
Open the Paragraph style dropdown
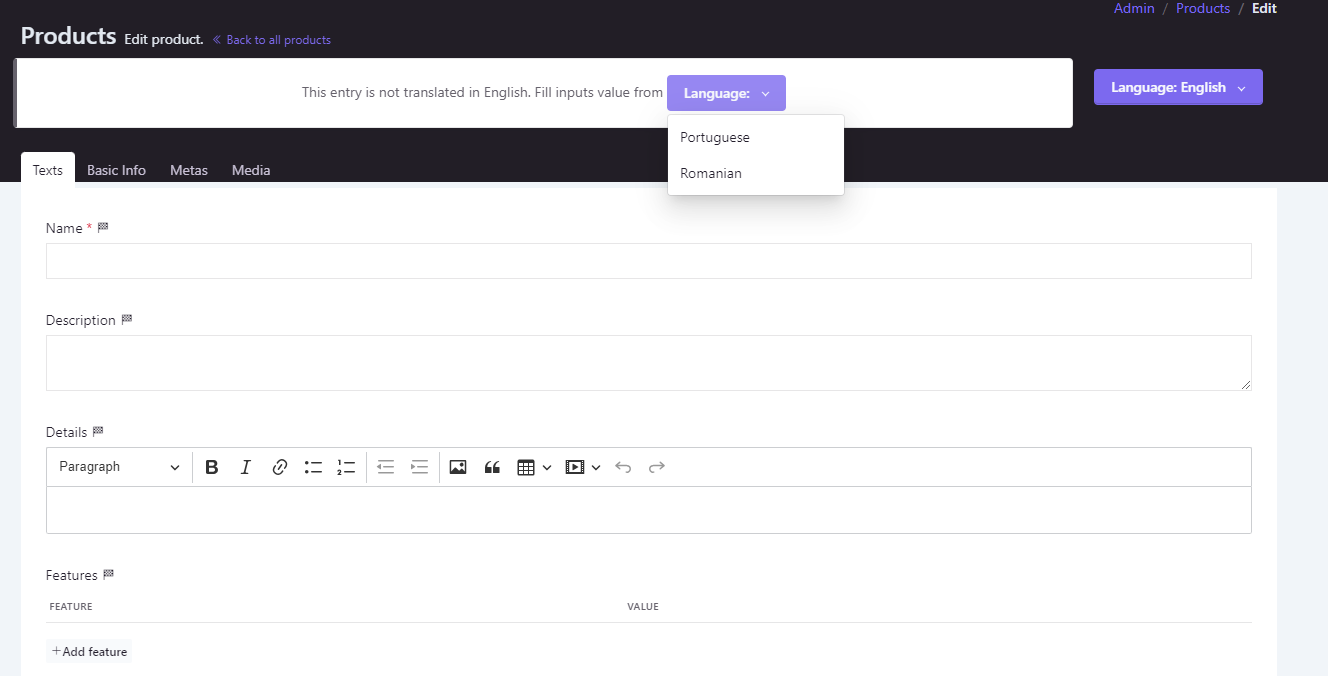(x=118, y=466)
